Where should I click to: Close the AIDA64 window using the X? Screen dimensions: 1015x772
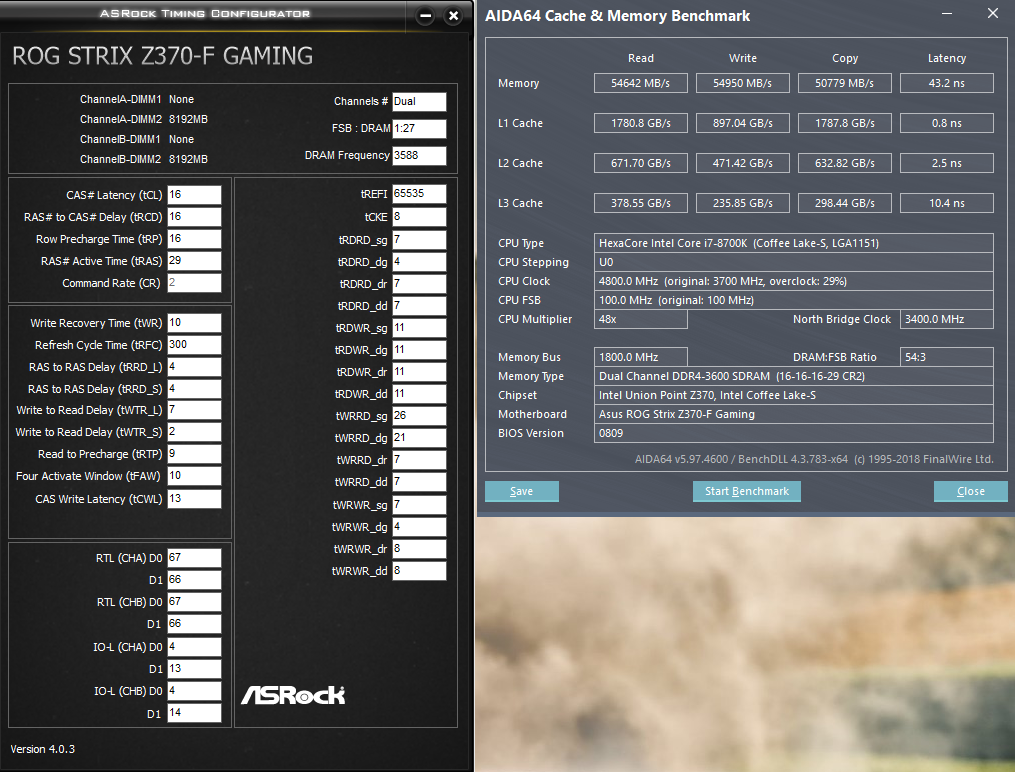tap(992, 14)
